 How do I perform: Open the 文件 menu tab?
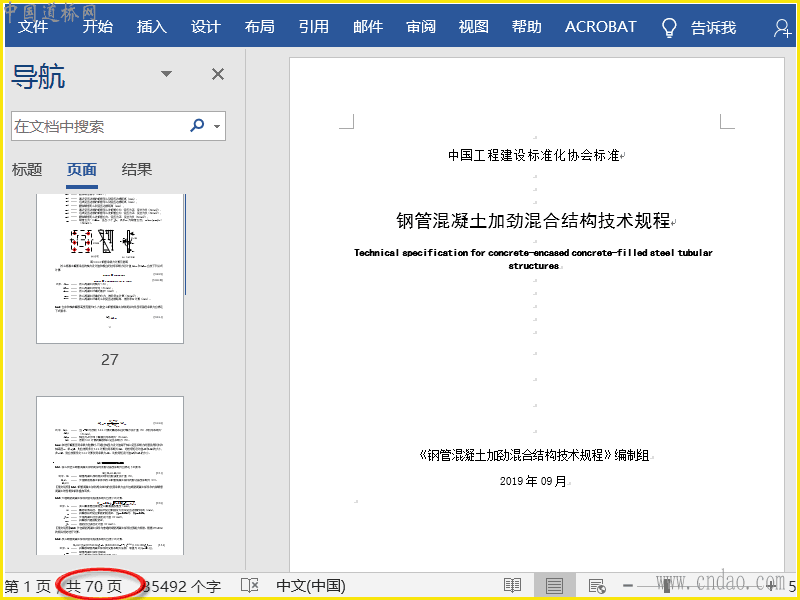coord(33,27)
